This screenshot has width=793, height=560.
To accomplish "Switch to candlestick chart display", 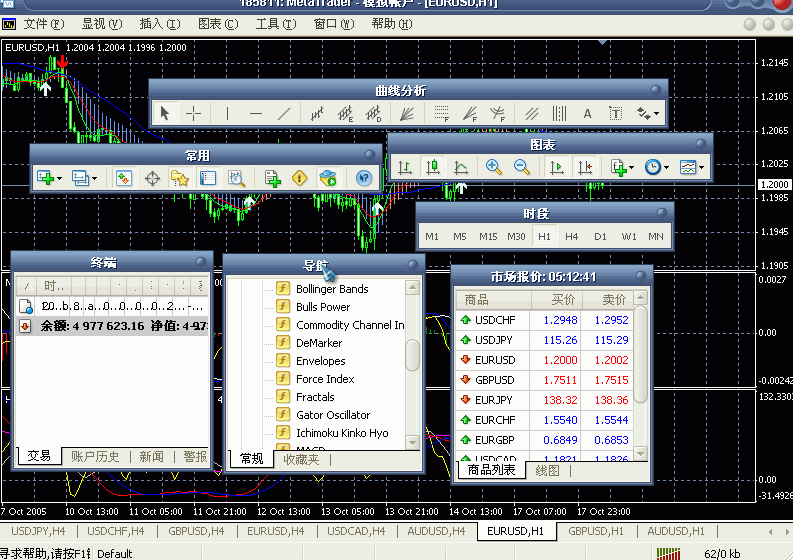I will pos(433,167).
